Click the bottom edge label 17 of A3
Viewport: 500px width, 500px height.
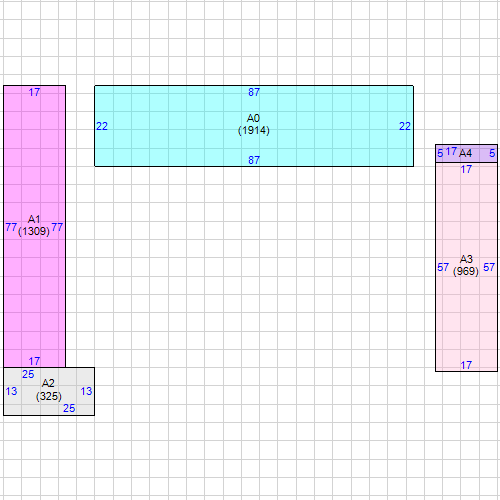pyautogui.click(x=466, y=365)
